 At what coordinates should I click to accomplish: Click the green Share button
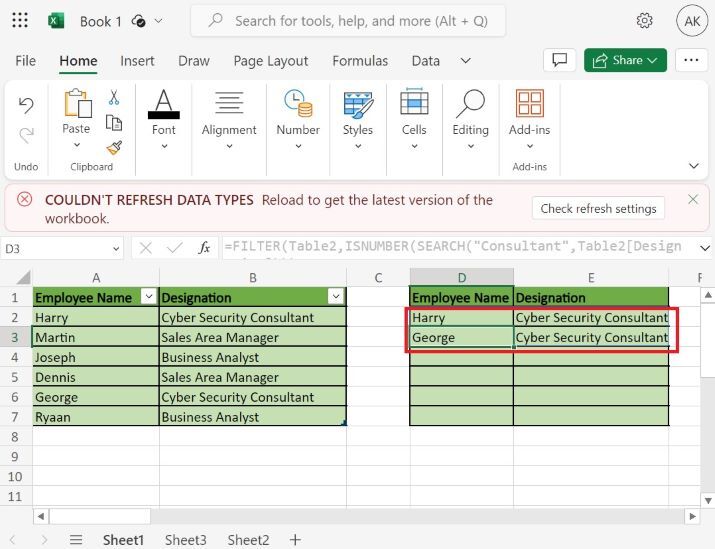point(625,60)
